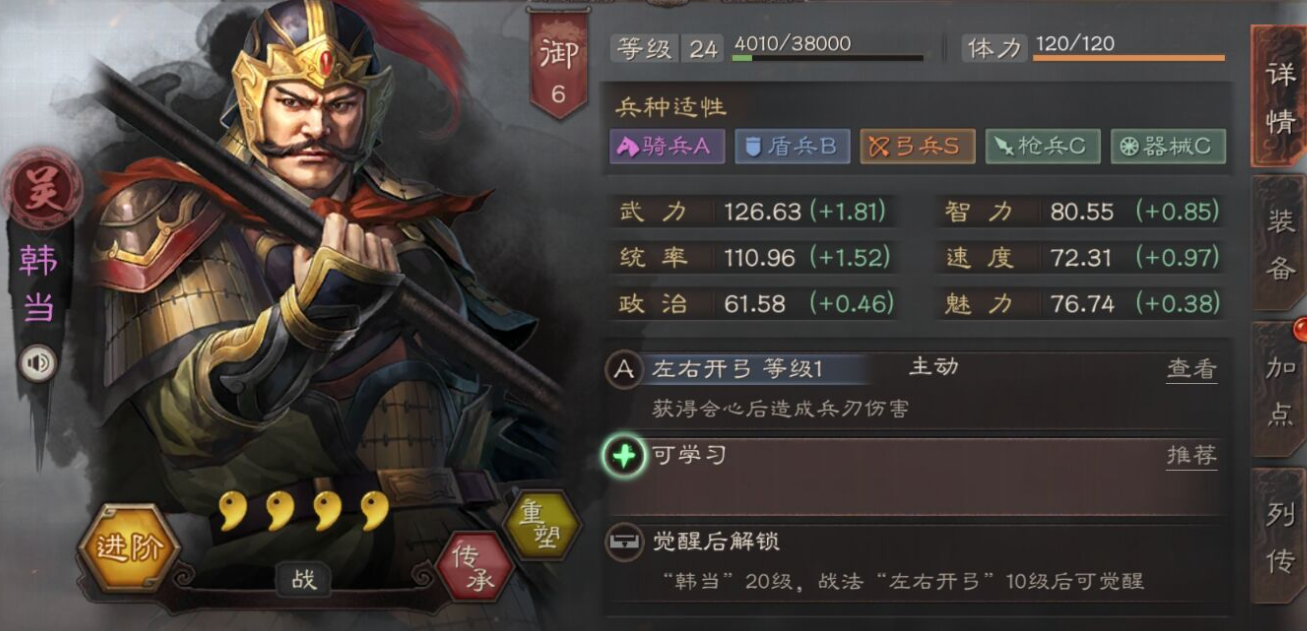Open the 列传 biography tab
1307x631 pixels.
[x=1279, y=536]
